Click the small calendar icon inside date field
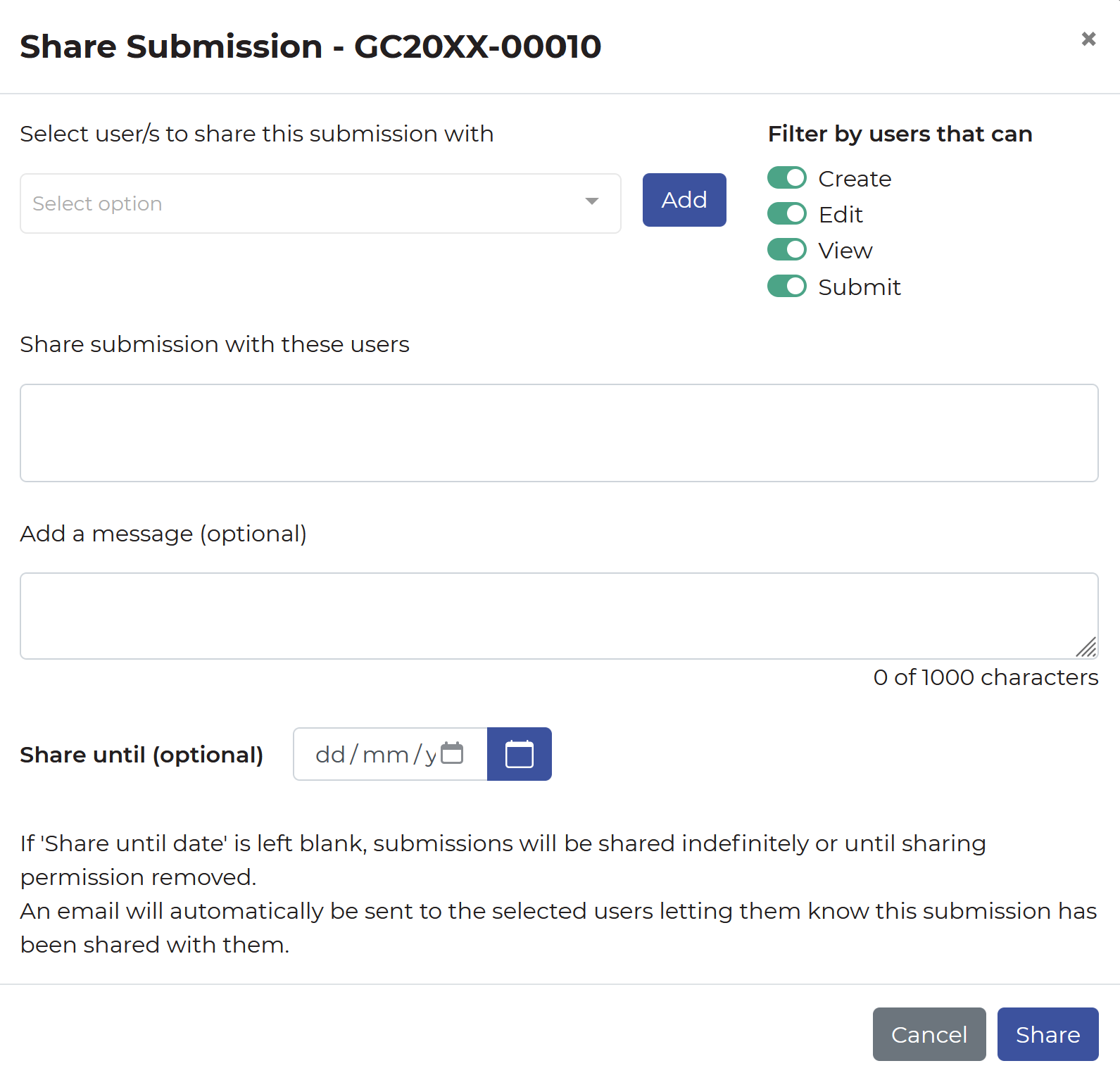The width and height of the screenshot is (1120, 1080). pos(452,753)
